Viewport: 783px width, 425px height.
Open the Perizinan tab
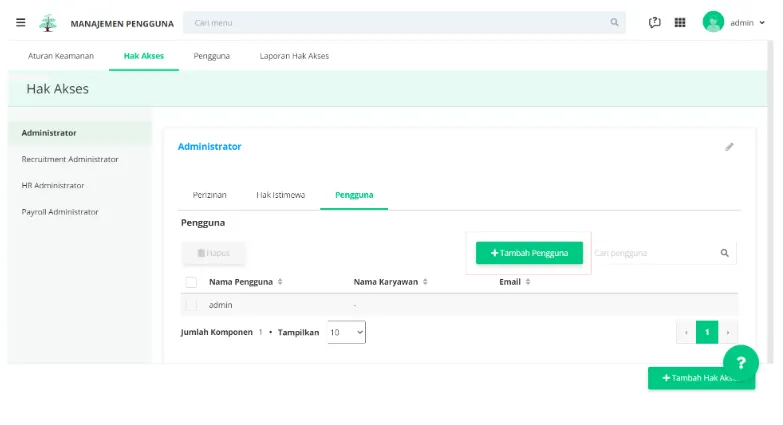coord(209,195)
